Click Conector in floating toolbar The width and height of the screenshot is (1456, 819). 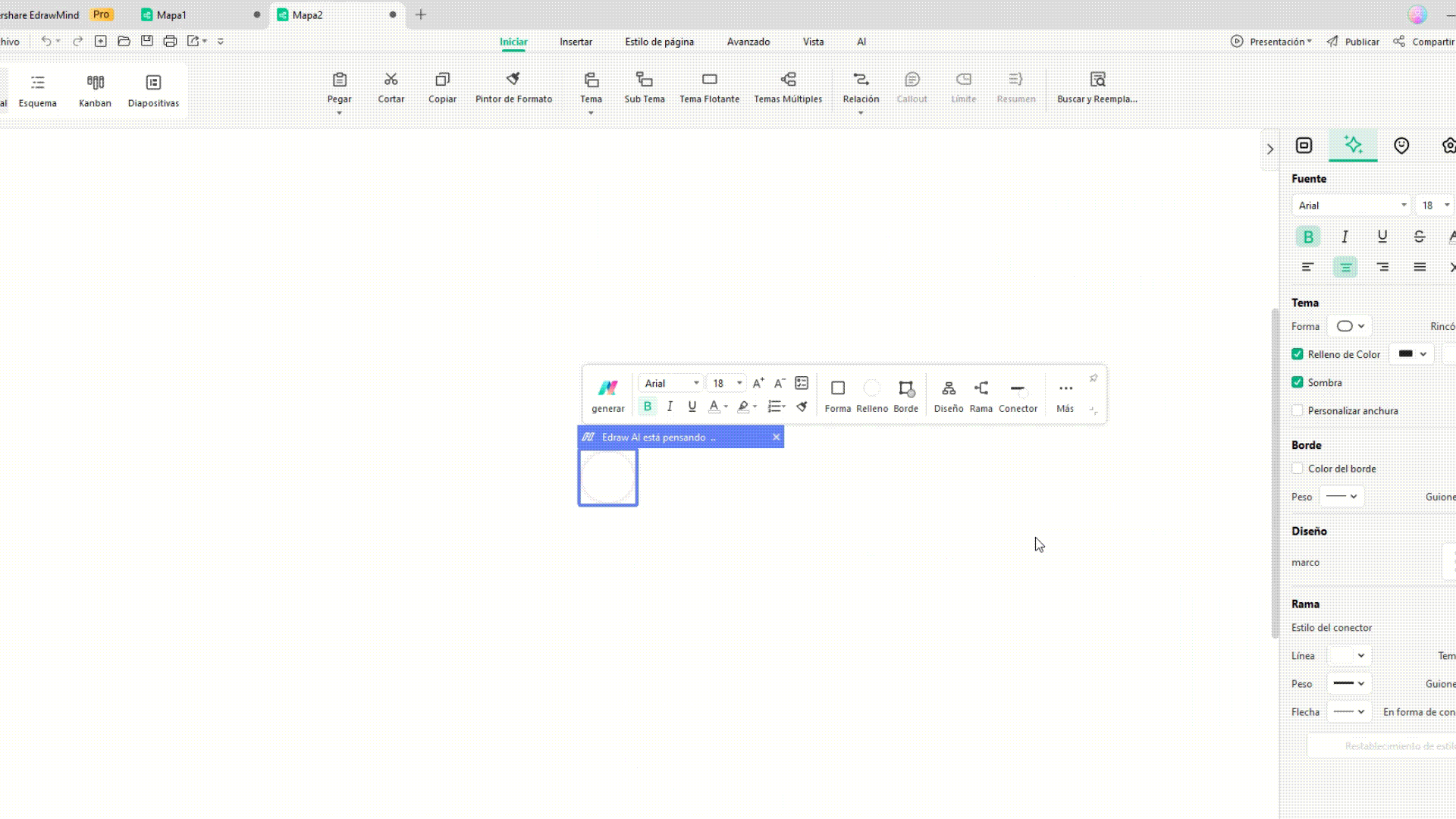point(1018,395)
